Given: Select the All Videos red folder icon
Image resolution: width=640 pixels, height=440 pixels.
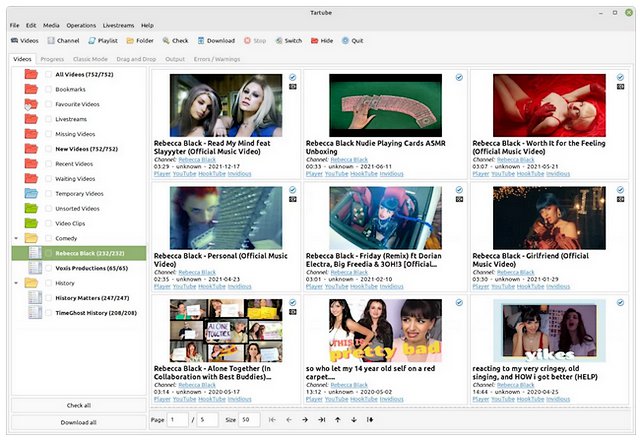Looking at the screenshot, I should (x=31, y=74).
